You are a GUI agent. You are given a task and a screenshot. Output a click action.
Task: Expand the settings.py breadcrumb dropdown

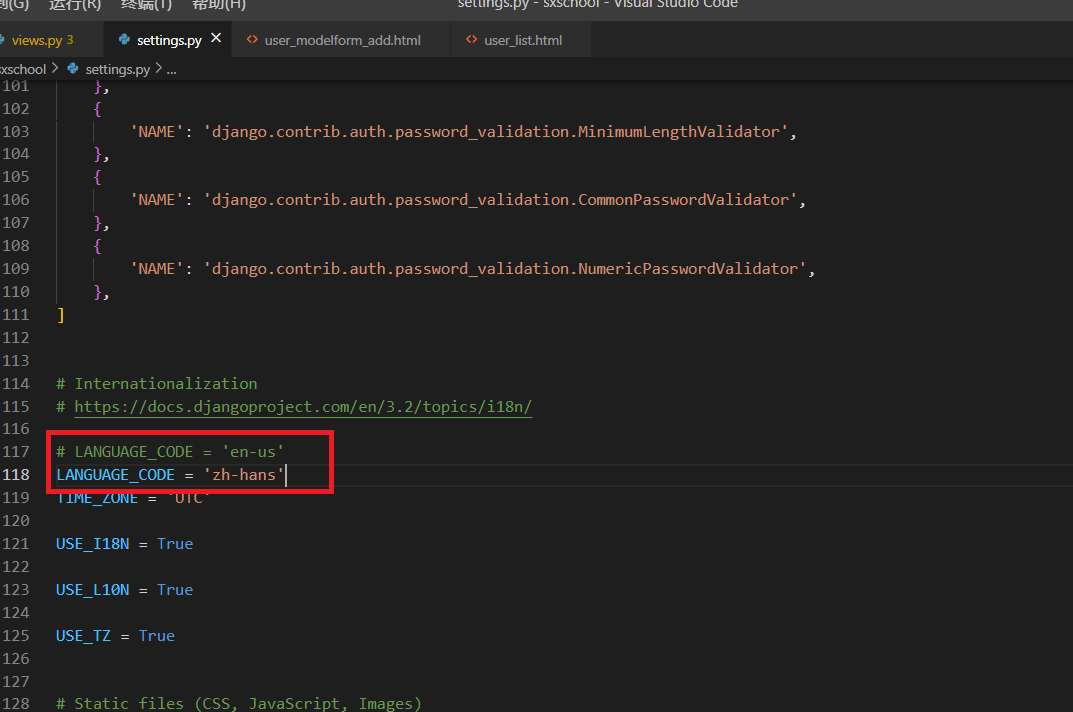tap(117, 69)
